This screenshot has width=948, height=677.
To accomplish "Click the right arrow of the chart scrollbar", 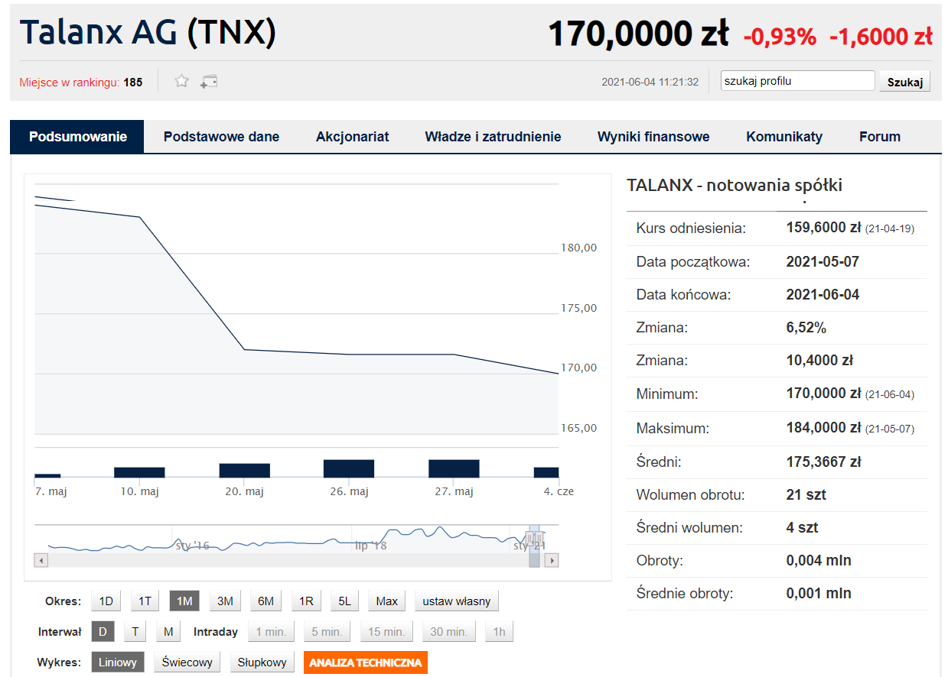I will [551, 560].
